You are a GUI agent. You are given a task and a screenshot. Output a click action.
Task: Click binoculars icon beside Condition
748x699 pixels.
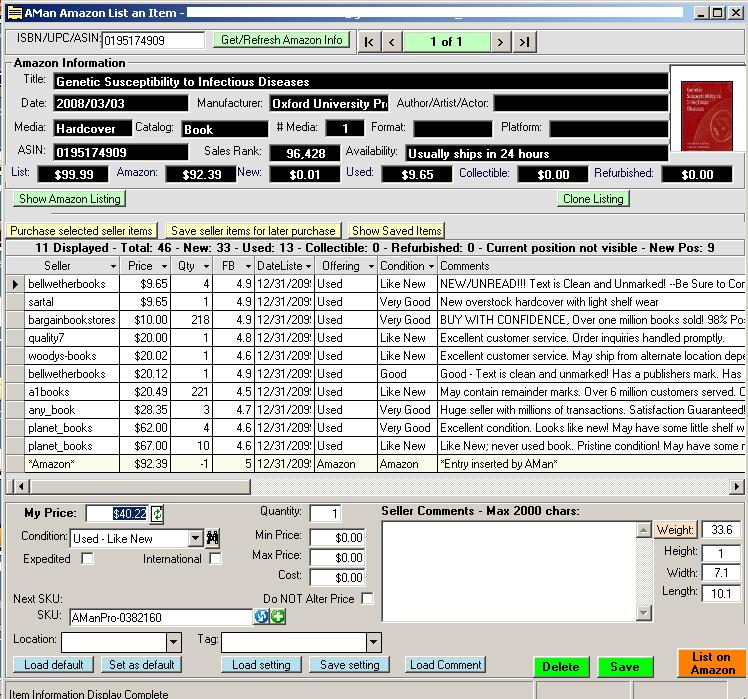point(213,538)
